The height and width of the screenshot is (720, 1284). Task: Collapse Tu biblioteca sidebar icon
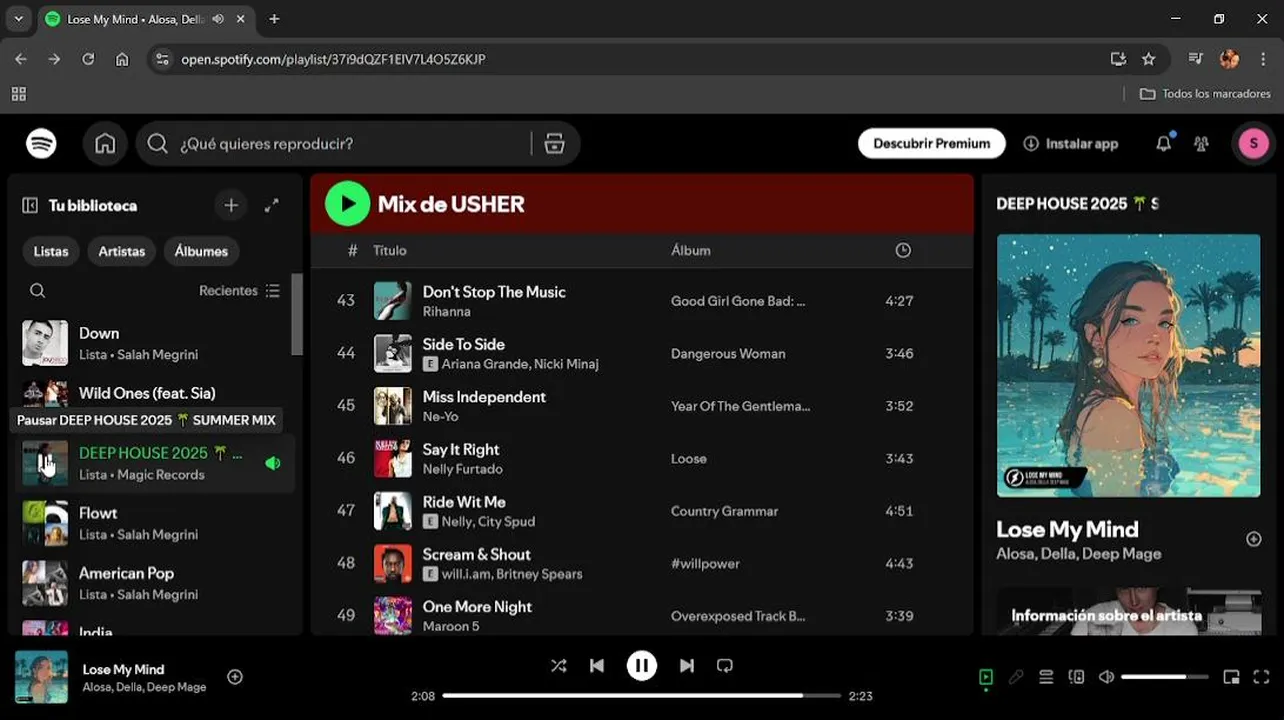(x=30, y=205)
